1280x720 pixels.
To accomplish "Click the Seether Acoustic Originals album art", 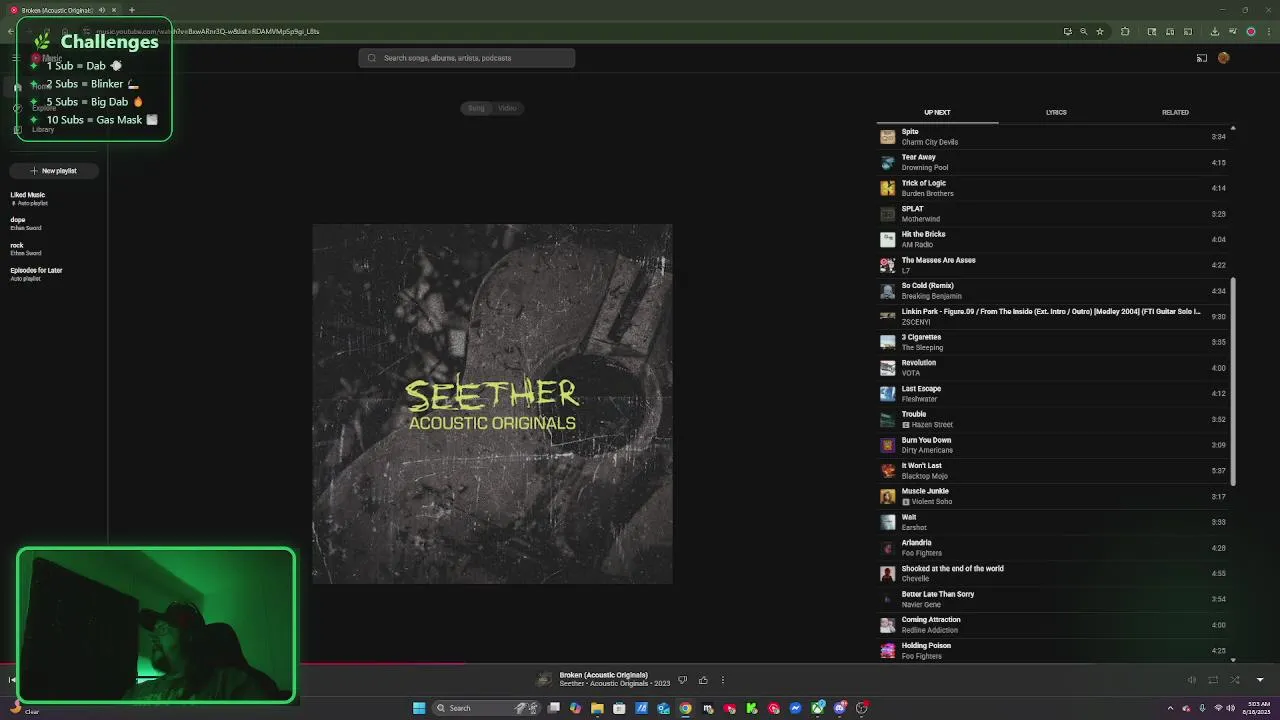I will (x=492, y=404).
